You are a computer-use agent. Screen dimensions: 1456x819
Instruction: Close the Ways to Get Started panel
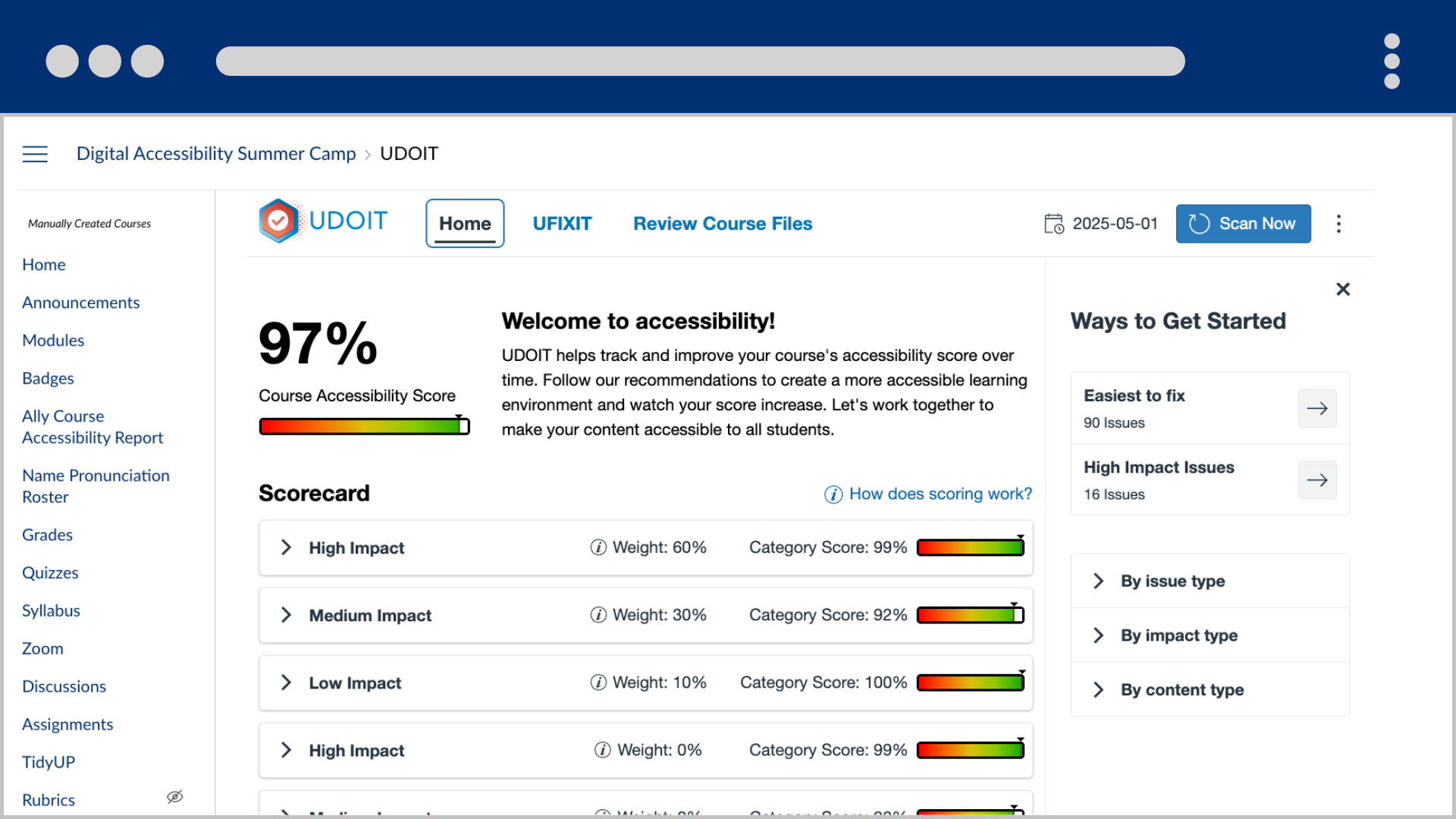(1343, 289)
